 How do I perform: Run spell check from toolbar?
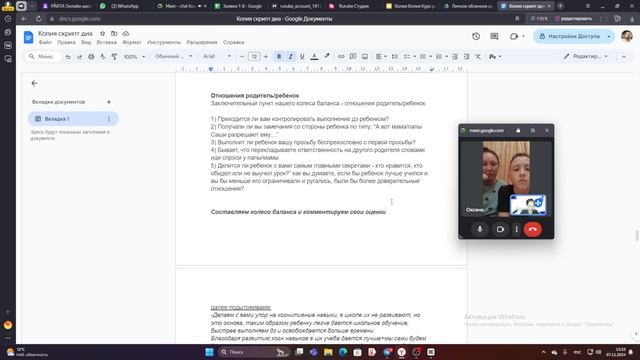[102, 57]
